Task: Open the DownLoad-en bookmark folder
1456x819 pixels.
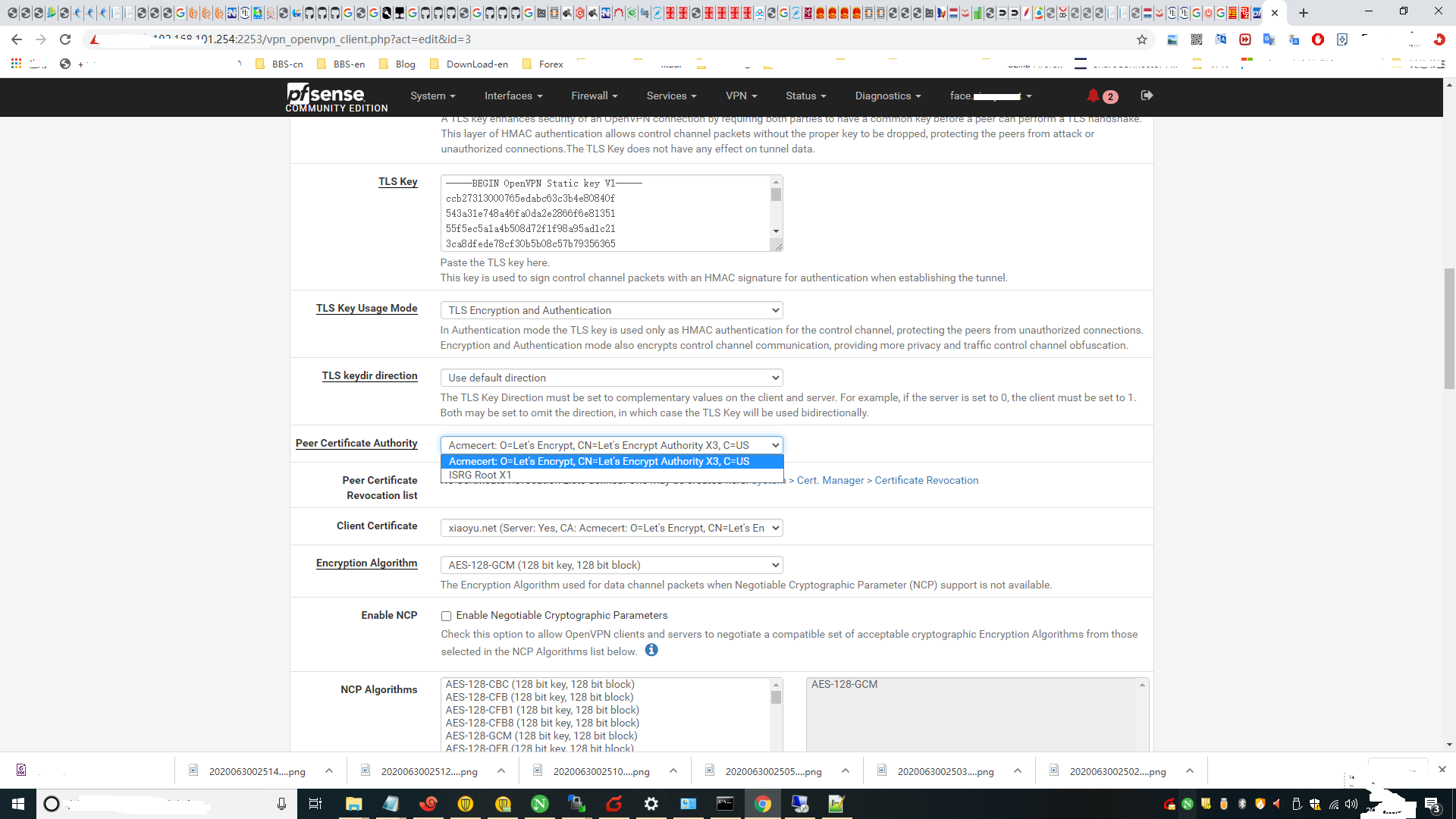Action: (469, 64)
